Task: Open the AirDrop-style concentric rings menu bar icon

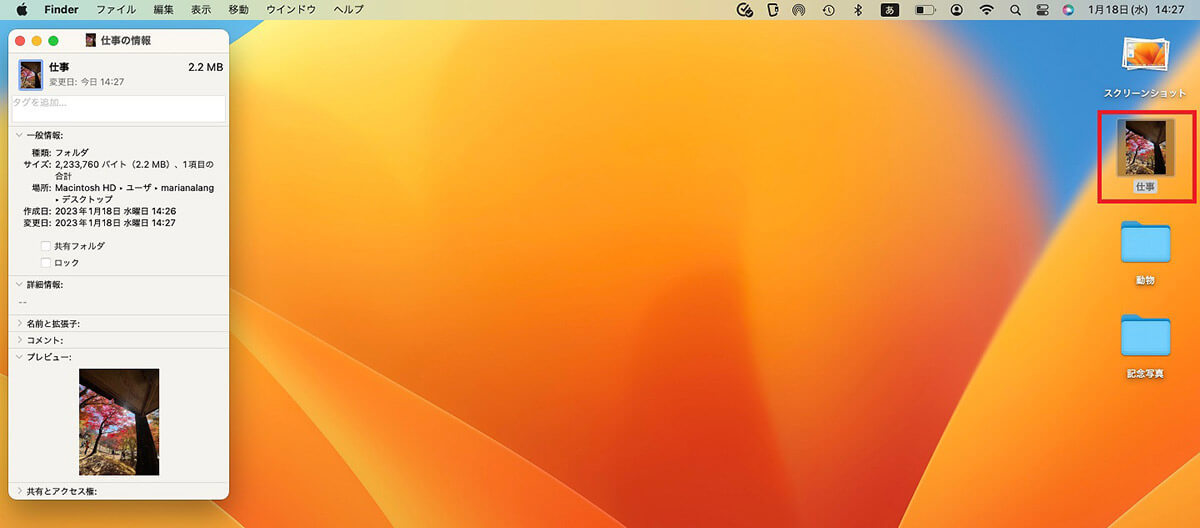Action: click(x=799, y=9)
